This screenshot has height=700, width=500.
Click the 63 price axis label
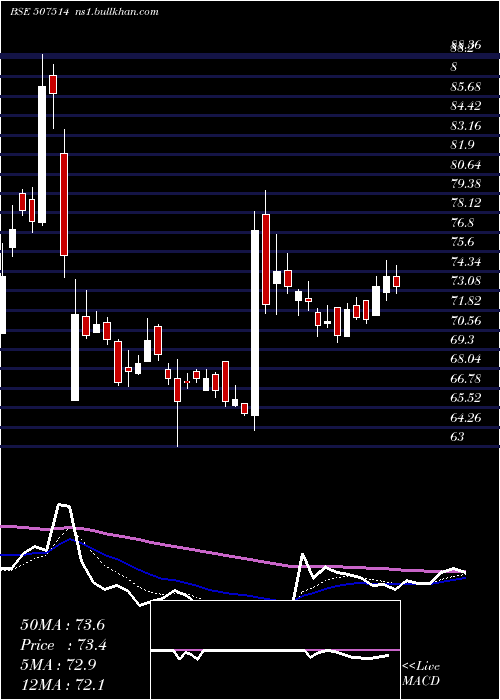click(457, 437)
